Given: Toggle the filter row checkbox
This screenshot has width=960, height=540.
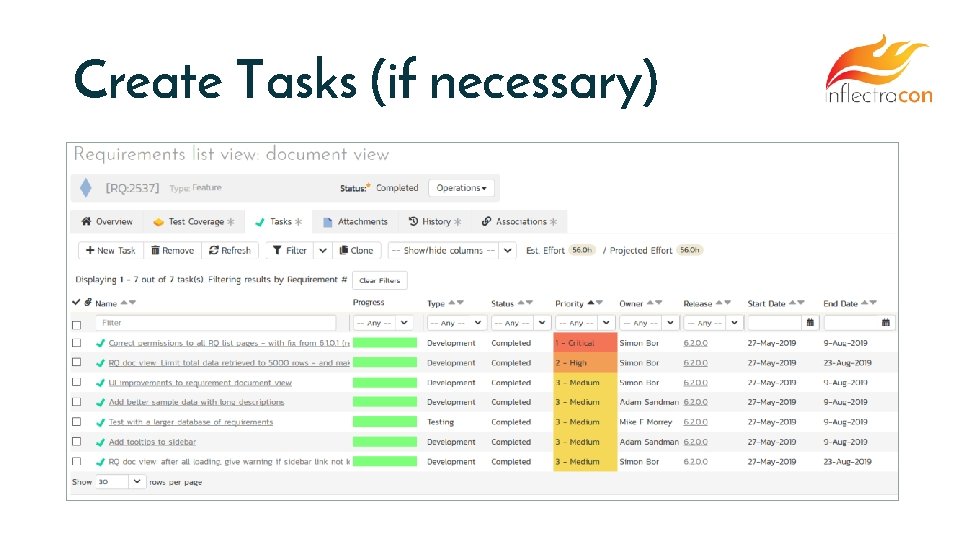Looking at the screenshot, I should tap(77, 324).
